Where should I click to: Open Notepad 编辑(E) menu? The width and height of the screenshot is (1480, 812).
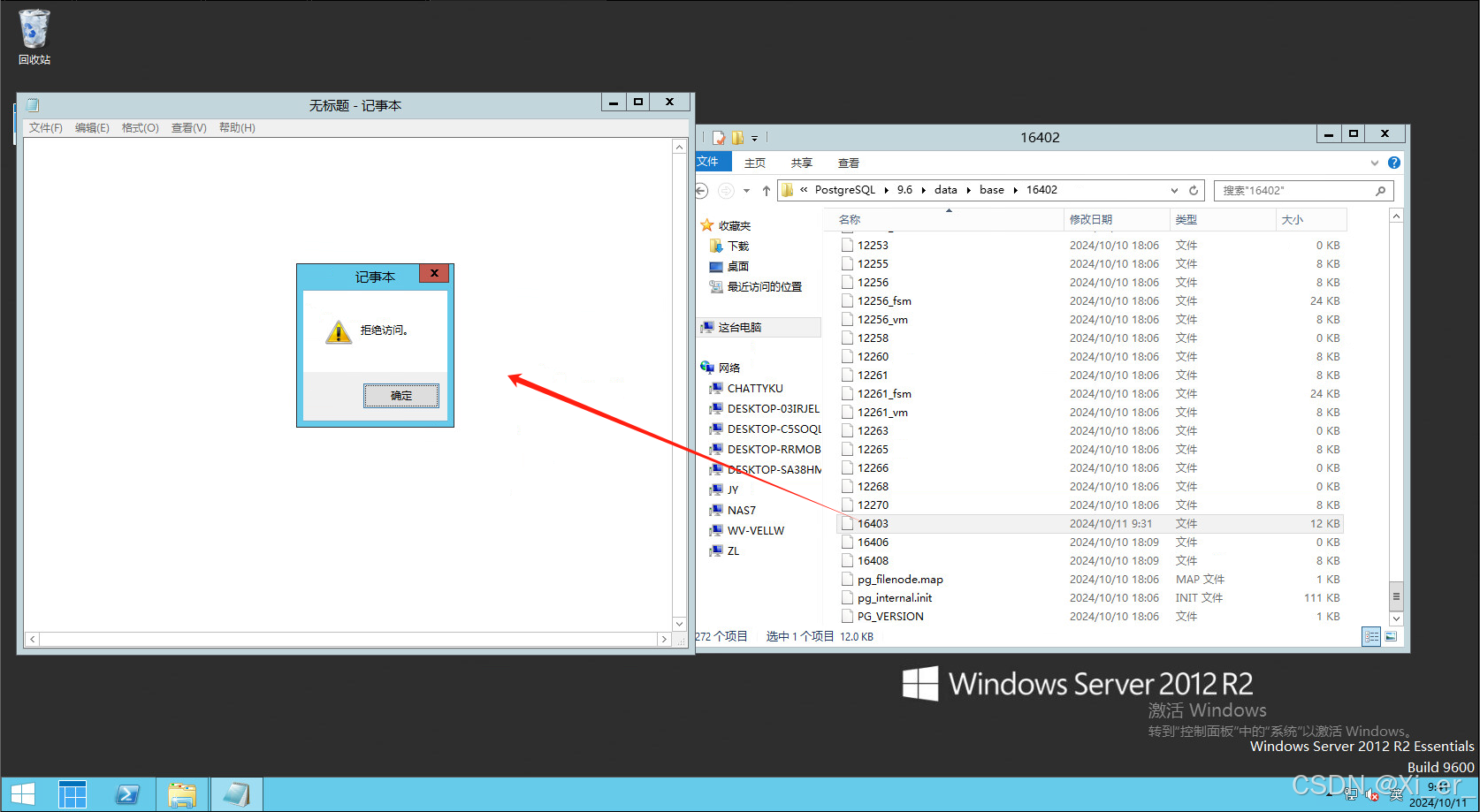point(92,128)
